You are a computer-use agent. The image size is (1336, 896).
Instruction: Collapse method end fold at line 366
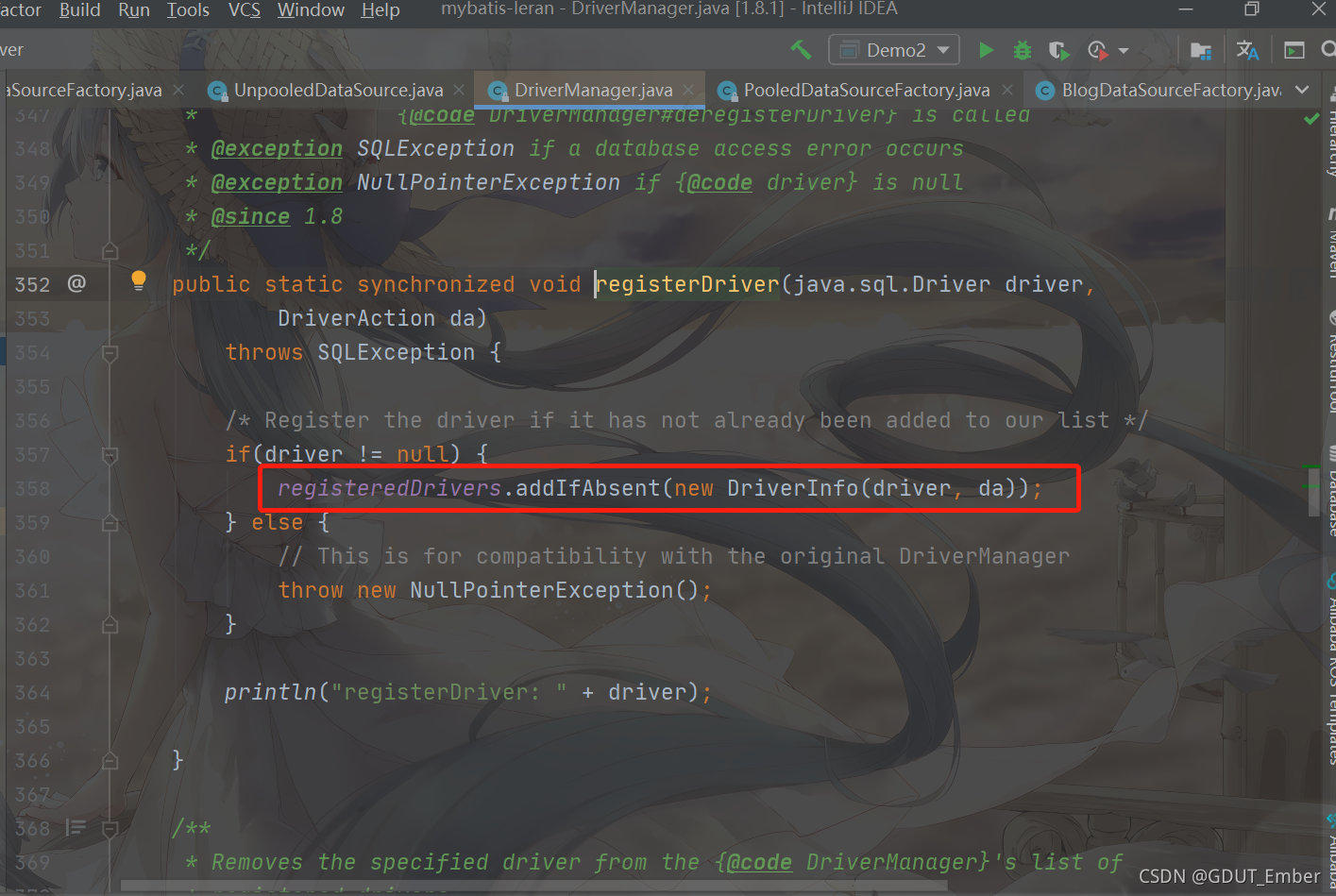pos(110,761)
